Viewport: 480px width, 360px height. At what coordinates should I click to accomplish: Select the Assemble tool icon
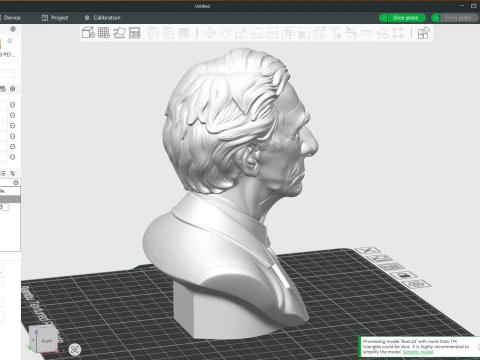pos(382,33)
